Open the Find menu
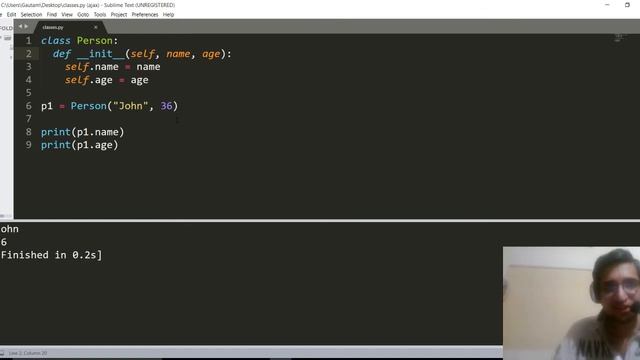 click(51, 15)
